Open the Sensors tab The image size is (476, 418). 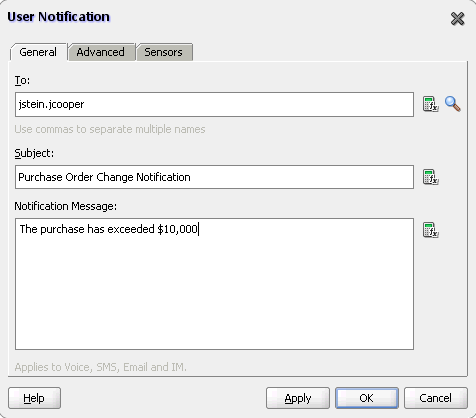[164, 52]
